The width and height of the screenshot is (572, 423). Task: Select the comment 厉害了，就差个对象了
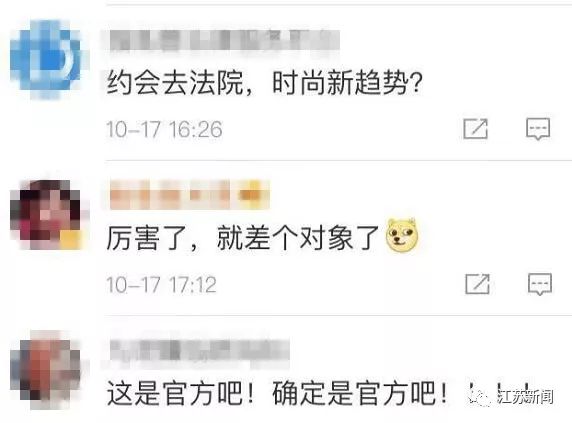(243, 238)
